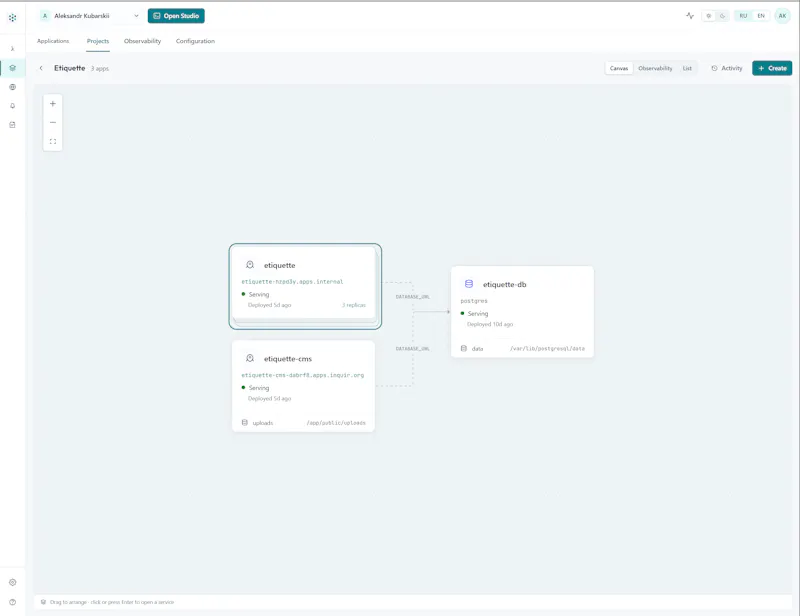Viewport: 800px width, 616px height.
Task: Zoom in on canvas with plus
Action: pos(53,104)
